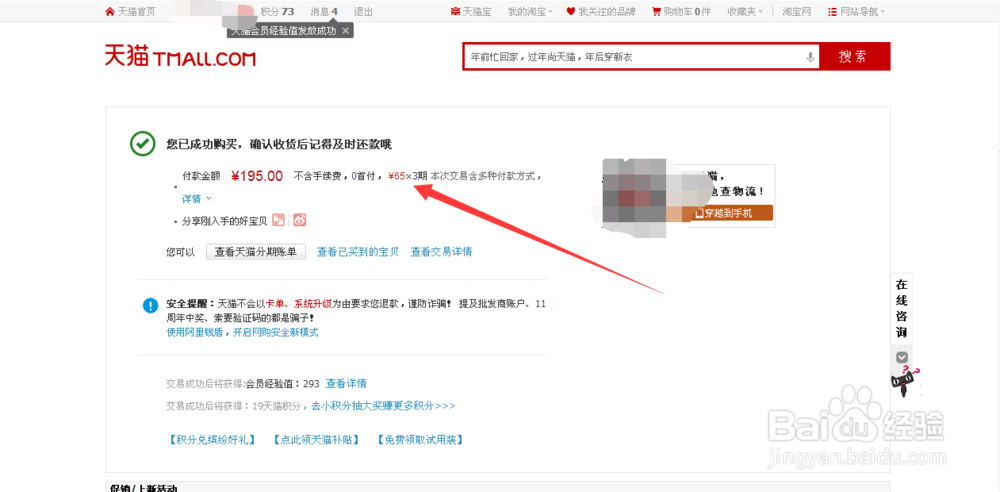The width and height of the screenshot is (1000, 492).
Task: Click 【点此领天猫补贴】 link
Action: pyautogui.click(x=316, y=440)
